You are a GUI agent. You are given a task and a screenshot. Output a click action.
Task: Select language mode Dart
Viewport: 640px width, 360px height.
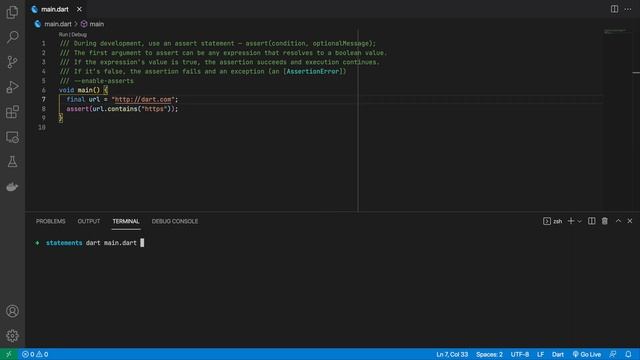[x=558, y=354]
